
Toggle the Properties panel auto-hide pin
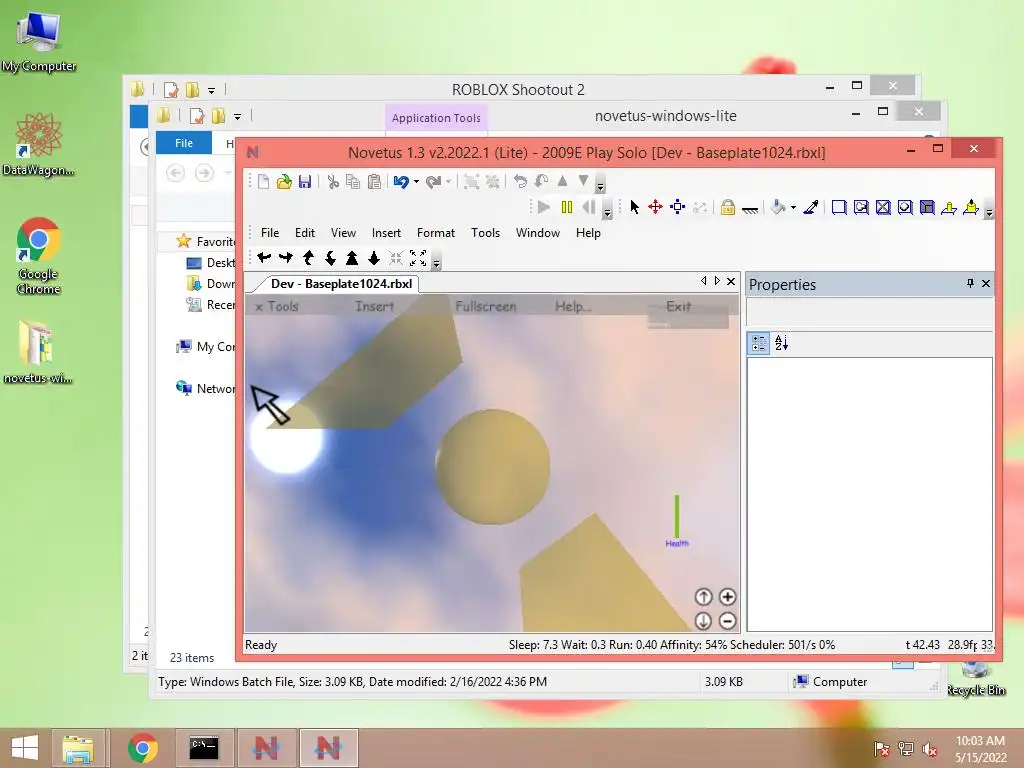point(970,283)
